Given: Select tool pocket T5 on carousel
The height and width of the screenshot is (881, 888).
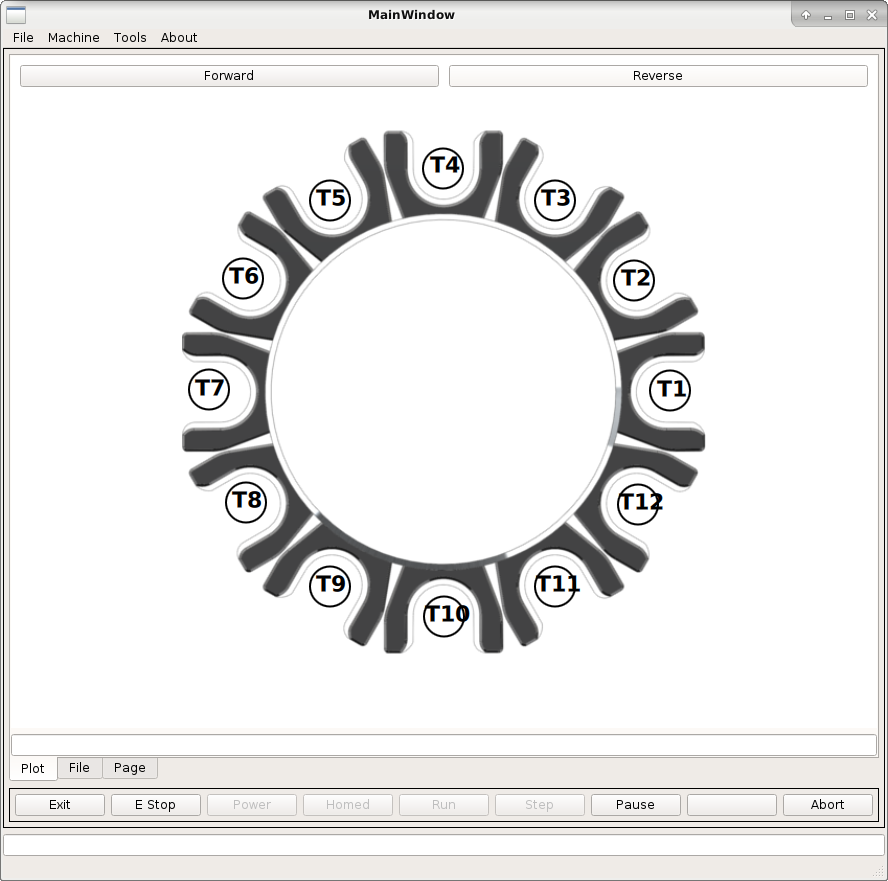Looking at the screenshot, I should click(x=330, y=199).
